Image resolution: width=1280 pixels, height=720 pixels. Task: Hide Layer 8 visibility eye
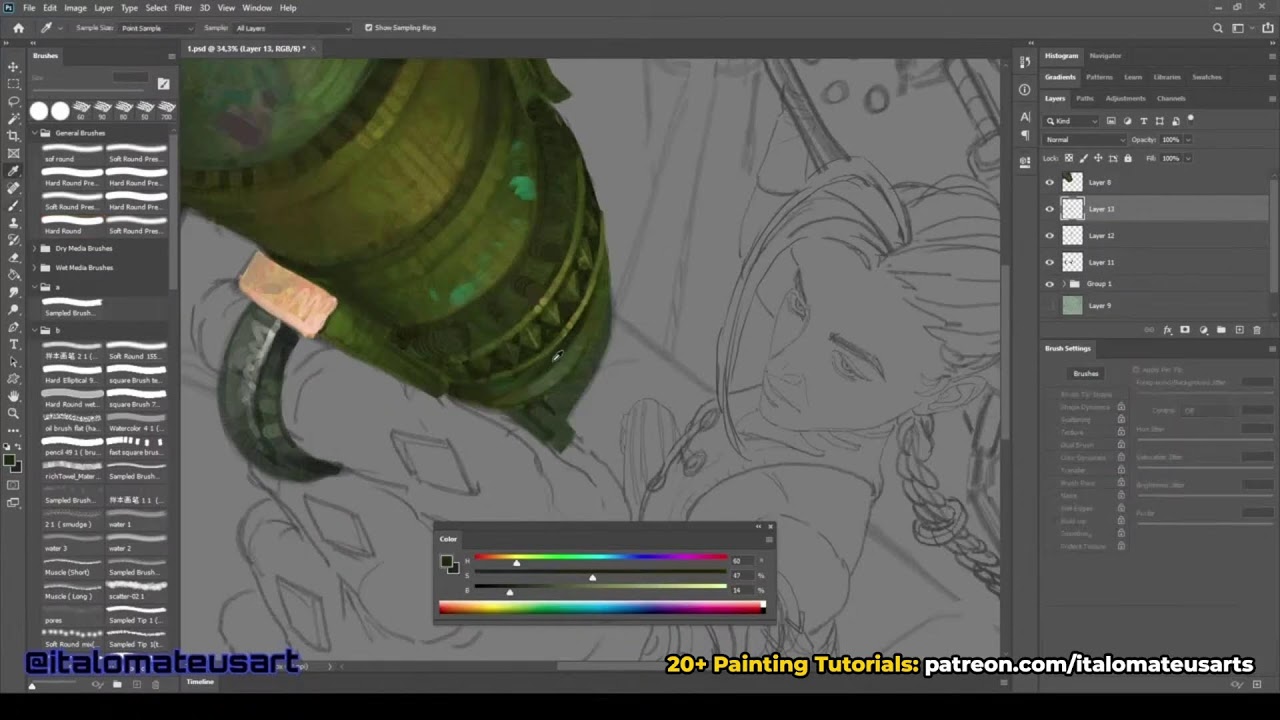(x=1049, y=182)
